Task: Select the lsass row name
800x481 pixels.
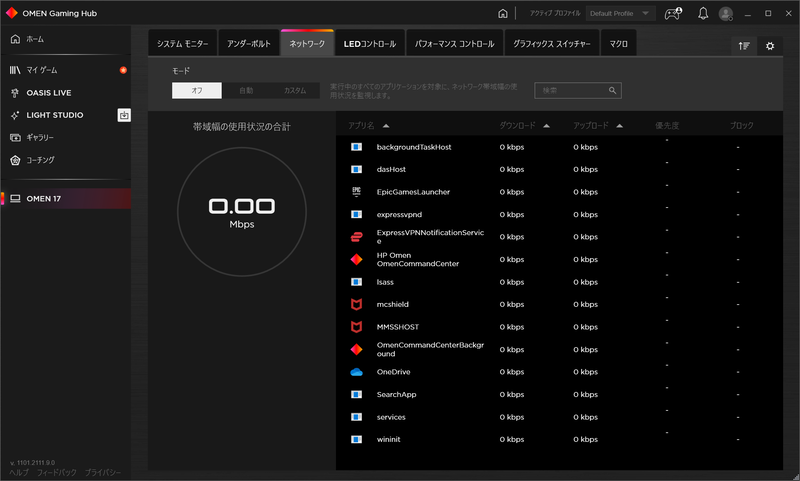Action: click(x=385, y=282)
